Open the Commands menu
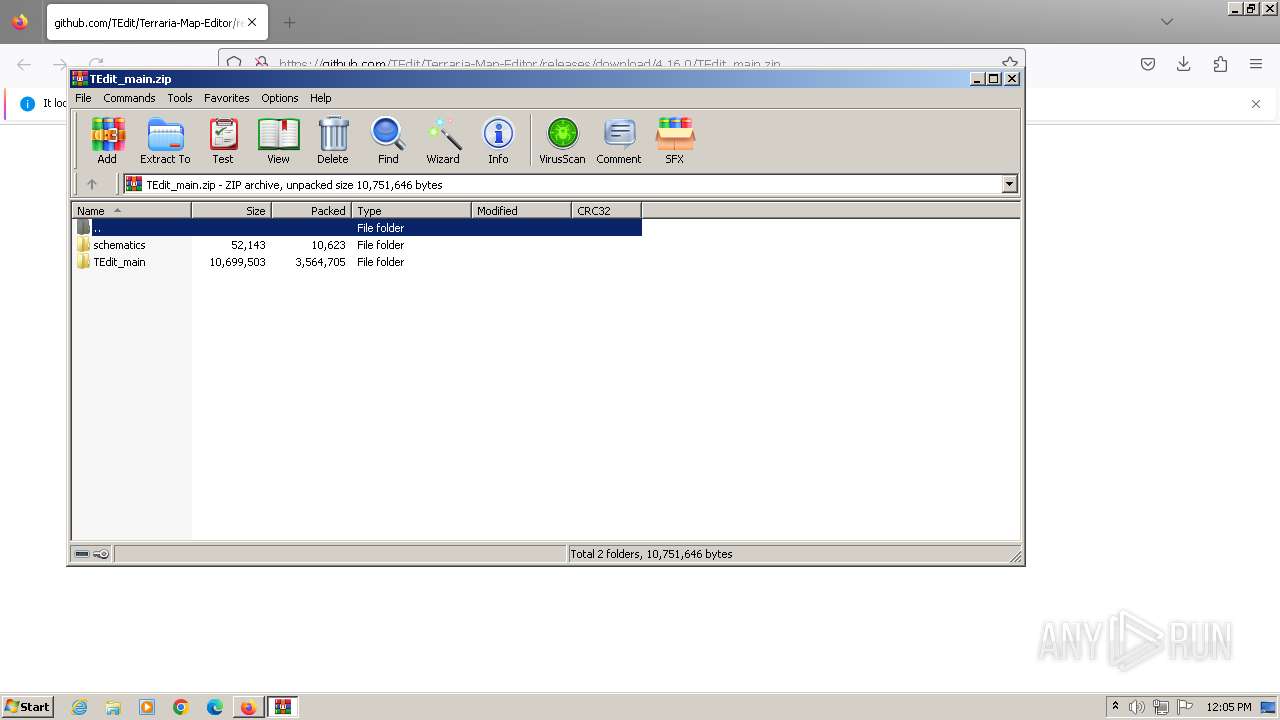This screenshot has width=1280, height=720. [129, 98]
